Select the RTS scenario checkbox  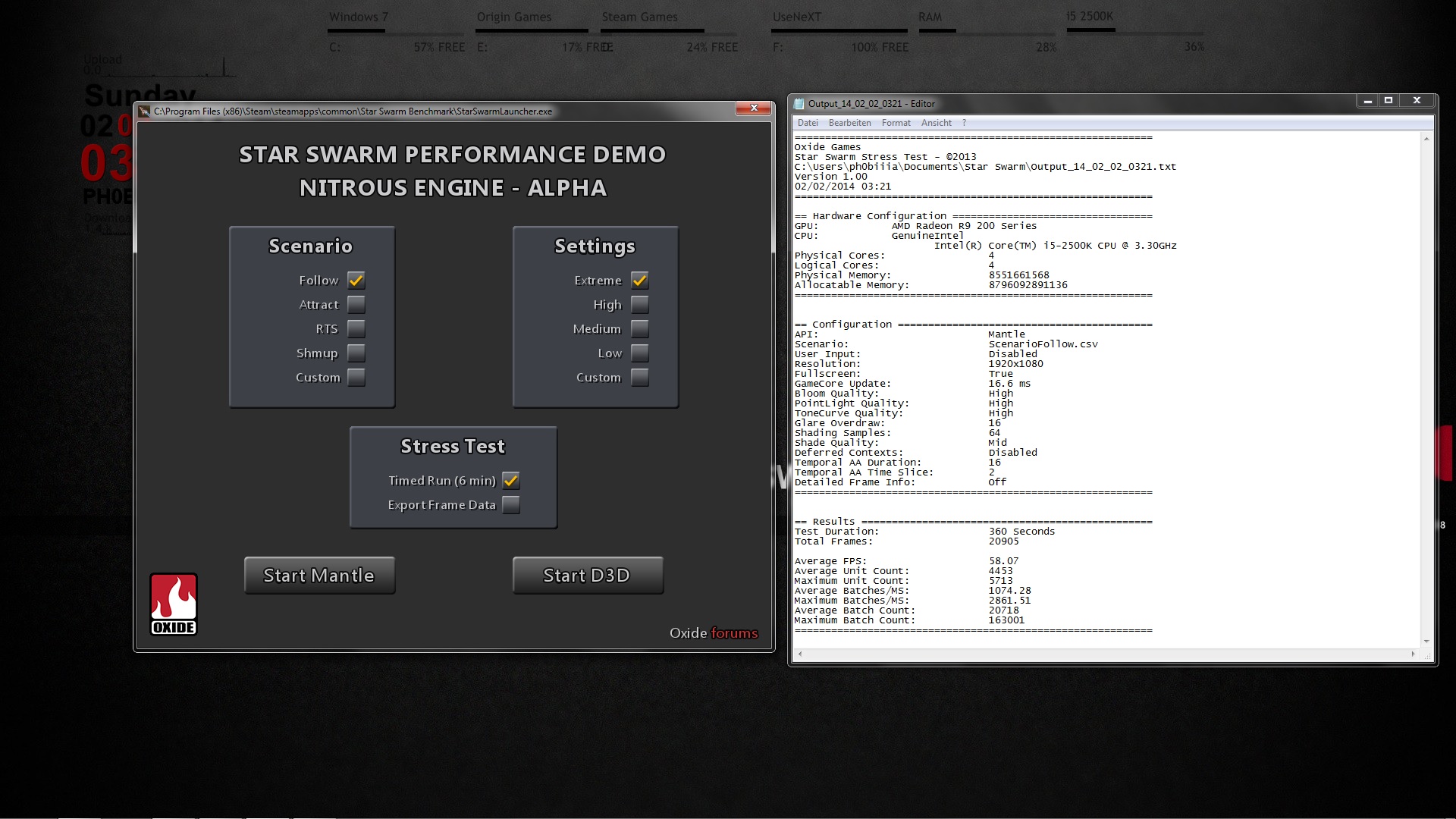(x=356, y=329)
